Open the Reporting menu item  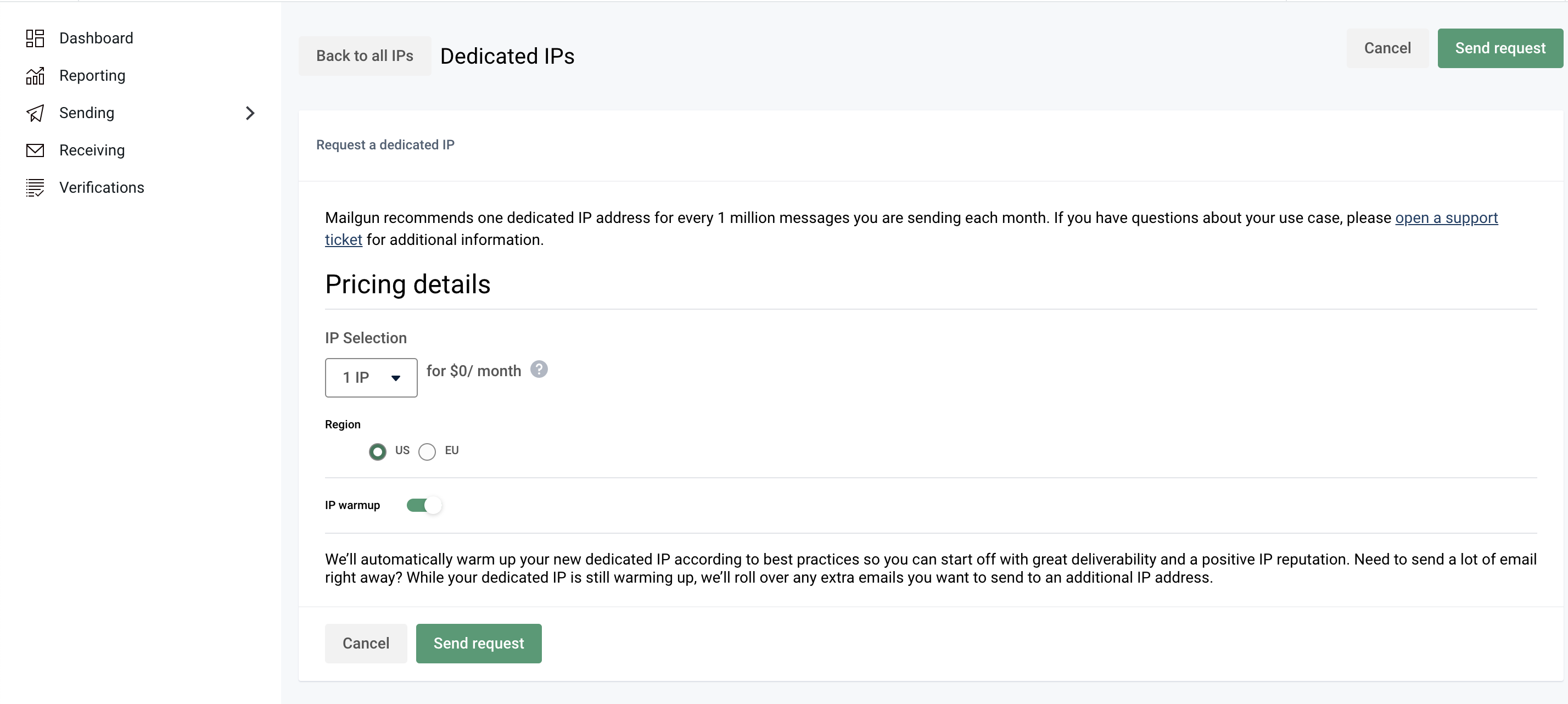point(92,76)
